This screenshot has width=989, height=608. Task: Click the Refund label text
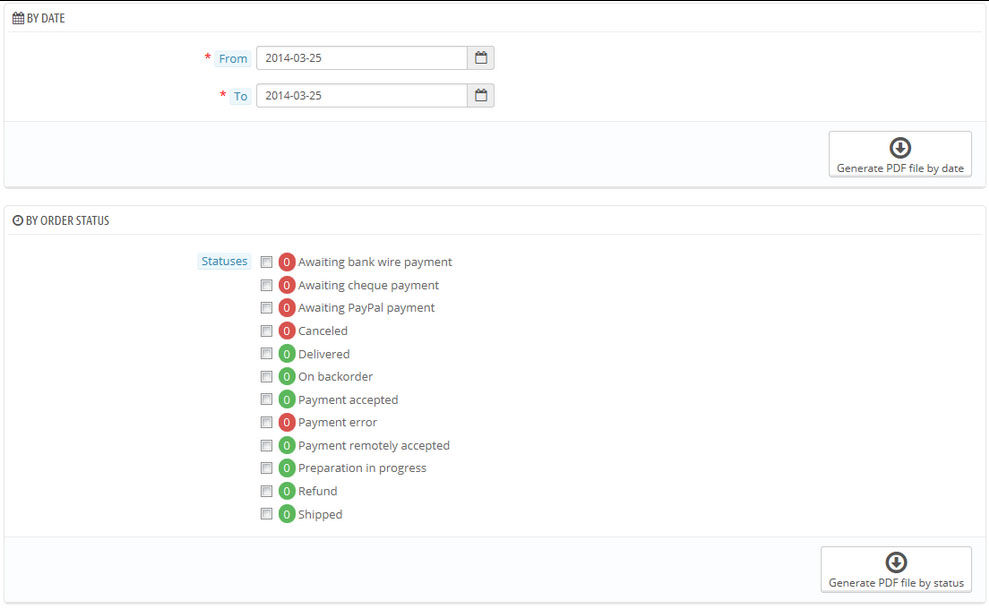(x=318, y=491)
